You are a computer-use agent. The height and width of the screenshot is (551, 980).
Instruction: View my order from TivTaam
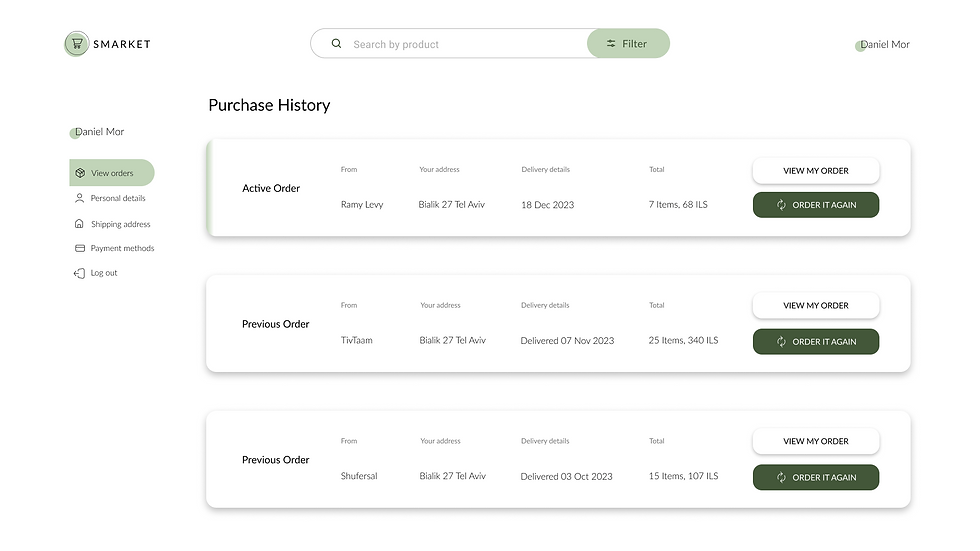[x=816, y=305]
